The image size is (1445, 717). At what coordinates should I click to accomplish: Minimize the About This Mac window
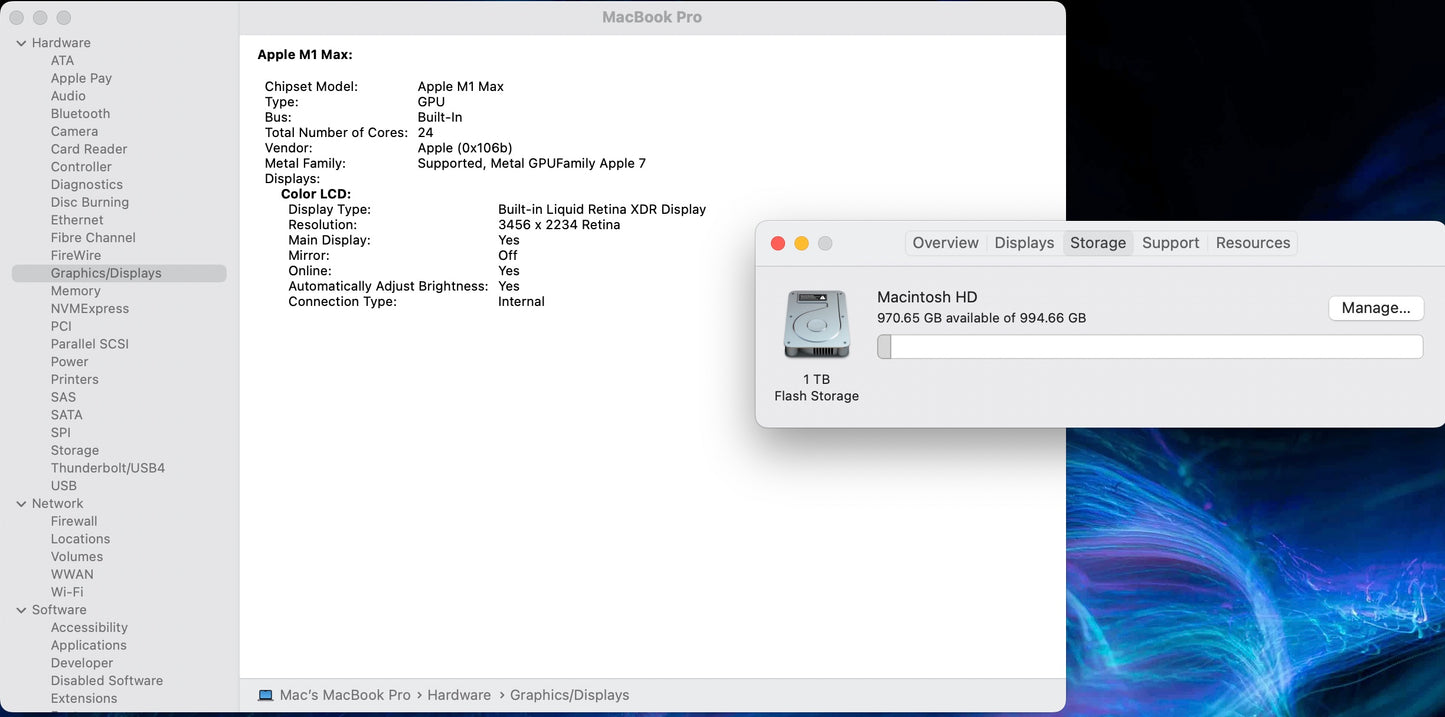coord(801,243)
